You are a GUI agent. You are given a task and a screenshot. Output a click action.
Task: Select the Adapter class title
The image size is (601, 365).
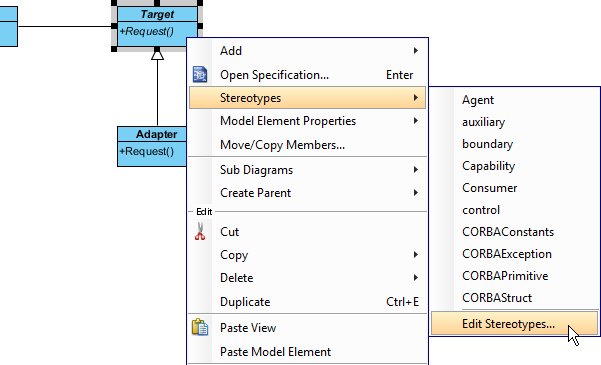pyautogui.click(x=156, y=134)
